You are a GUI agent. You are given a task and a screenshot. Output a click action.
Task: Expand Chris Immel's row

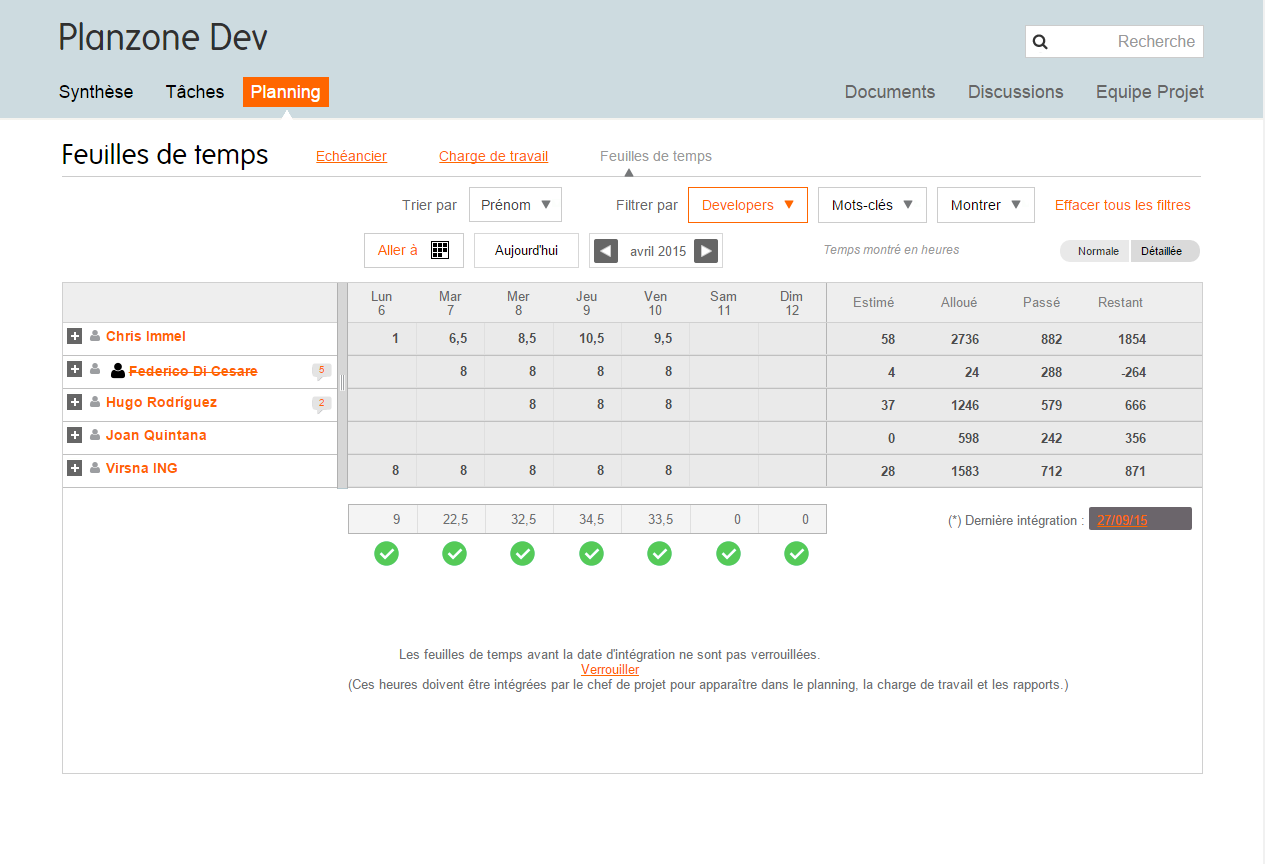click(74, 336)
